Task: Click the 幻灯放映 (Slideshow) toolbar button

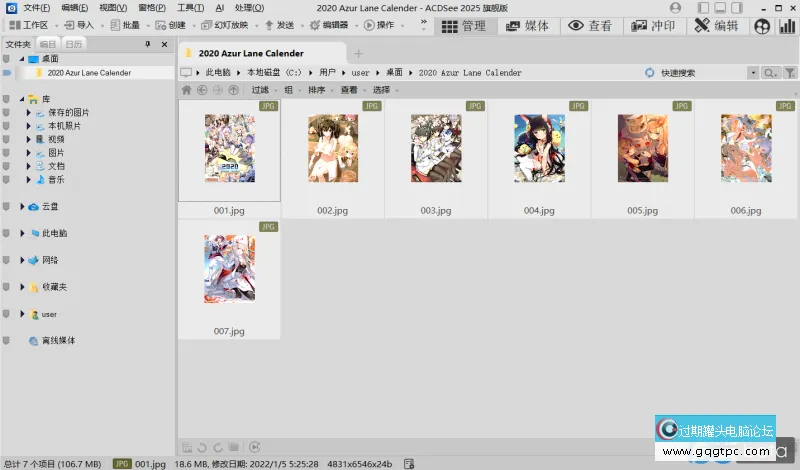Action: 224,25
